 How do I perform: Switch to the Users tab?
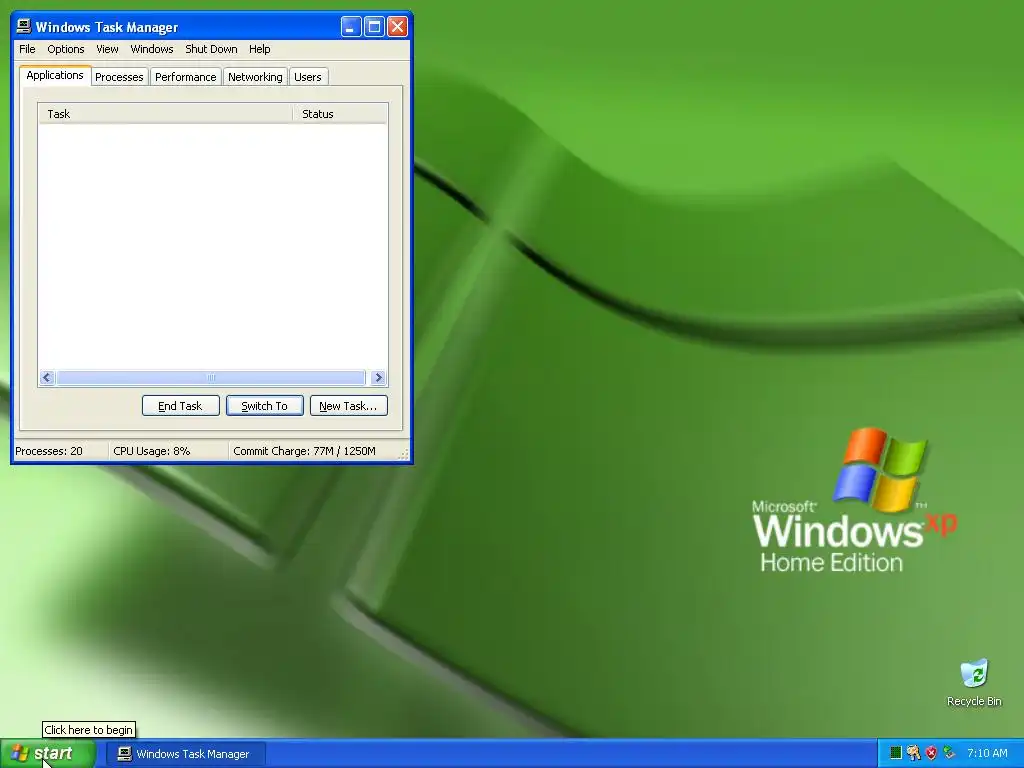pyautogui.click(x=308, y=77)
